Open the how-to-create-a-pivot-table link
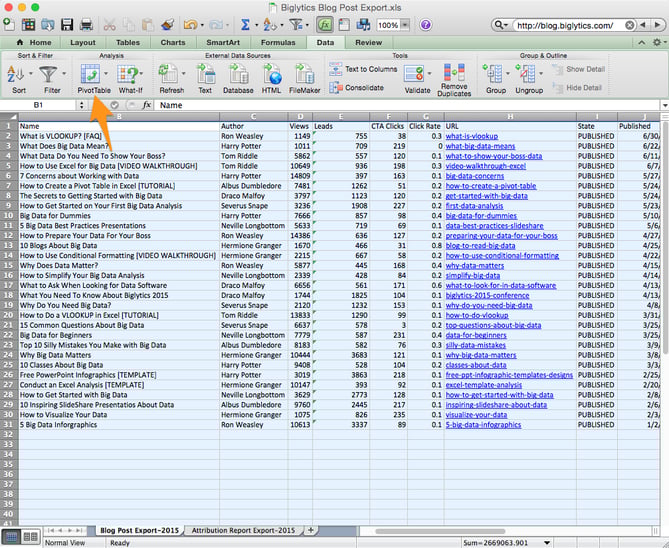The image size is (669, 548). [491, 186]
